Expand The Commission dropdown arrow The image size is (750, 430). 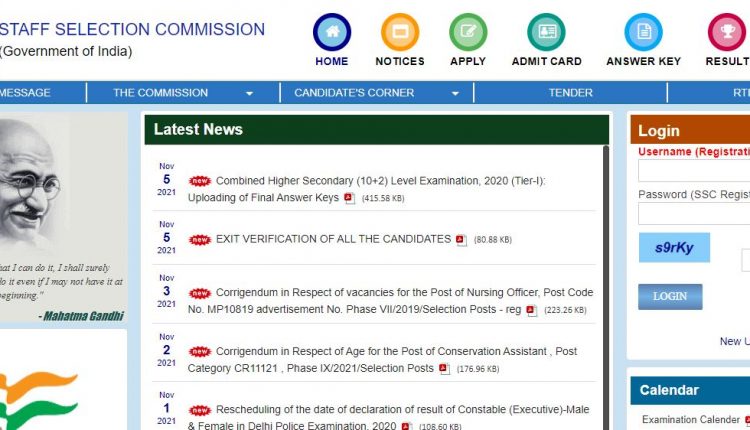point(250,93)
